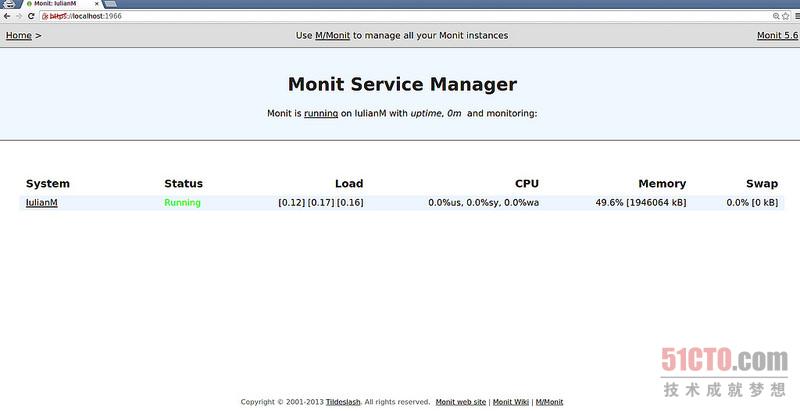The width and height of the screenshot is (800, 411).
Task: Click the CPU value 0.0%us, 0.0%sy, 0.0%wa
Action: [x=484, y=202]
